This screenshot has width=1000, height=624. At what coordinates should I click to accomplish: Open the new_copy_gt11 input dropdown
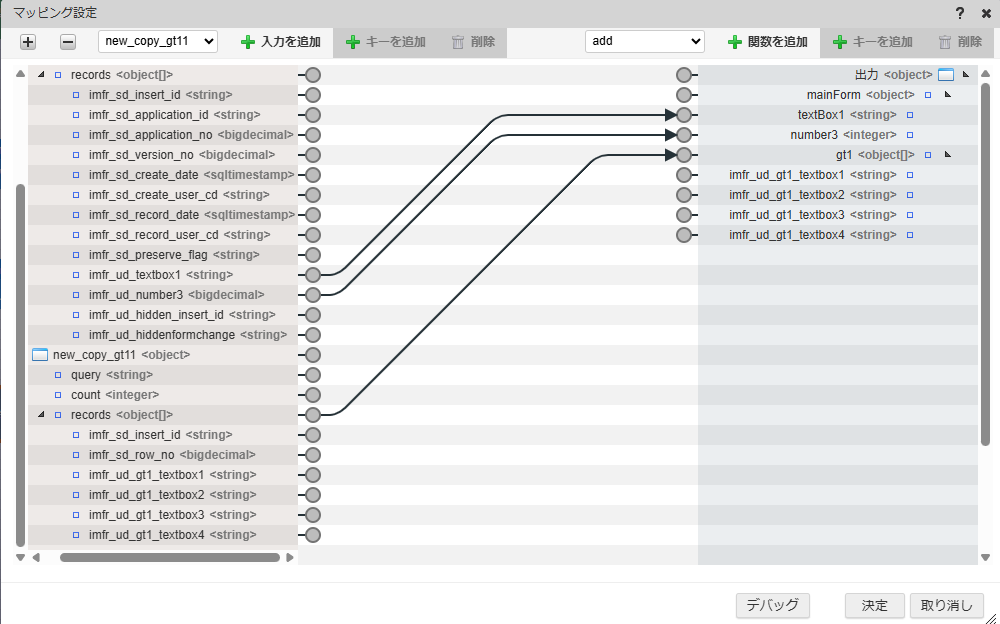[158, 41]
